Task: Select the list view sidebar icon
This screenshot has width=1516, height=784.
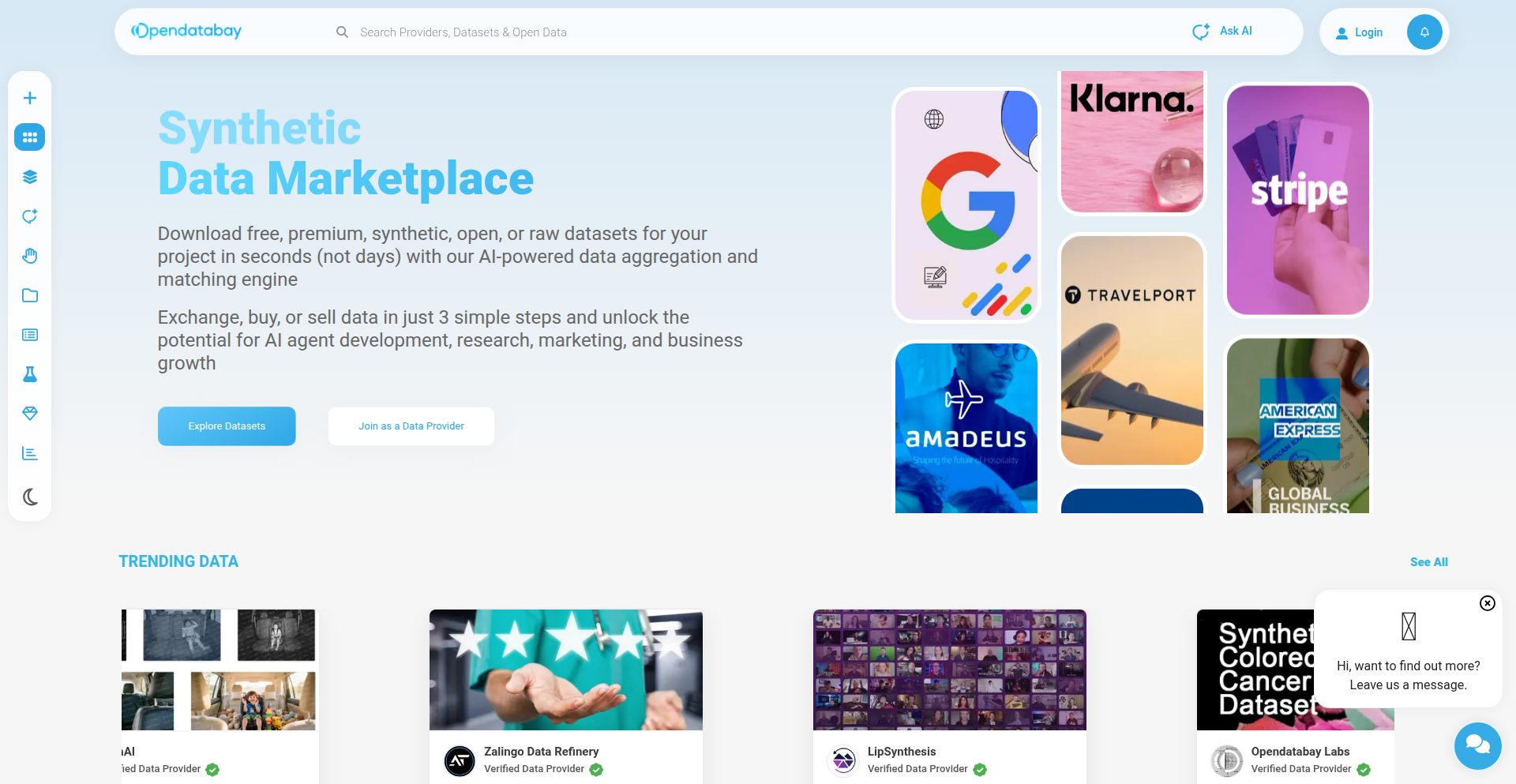Action: click(x=30, y=335)
